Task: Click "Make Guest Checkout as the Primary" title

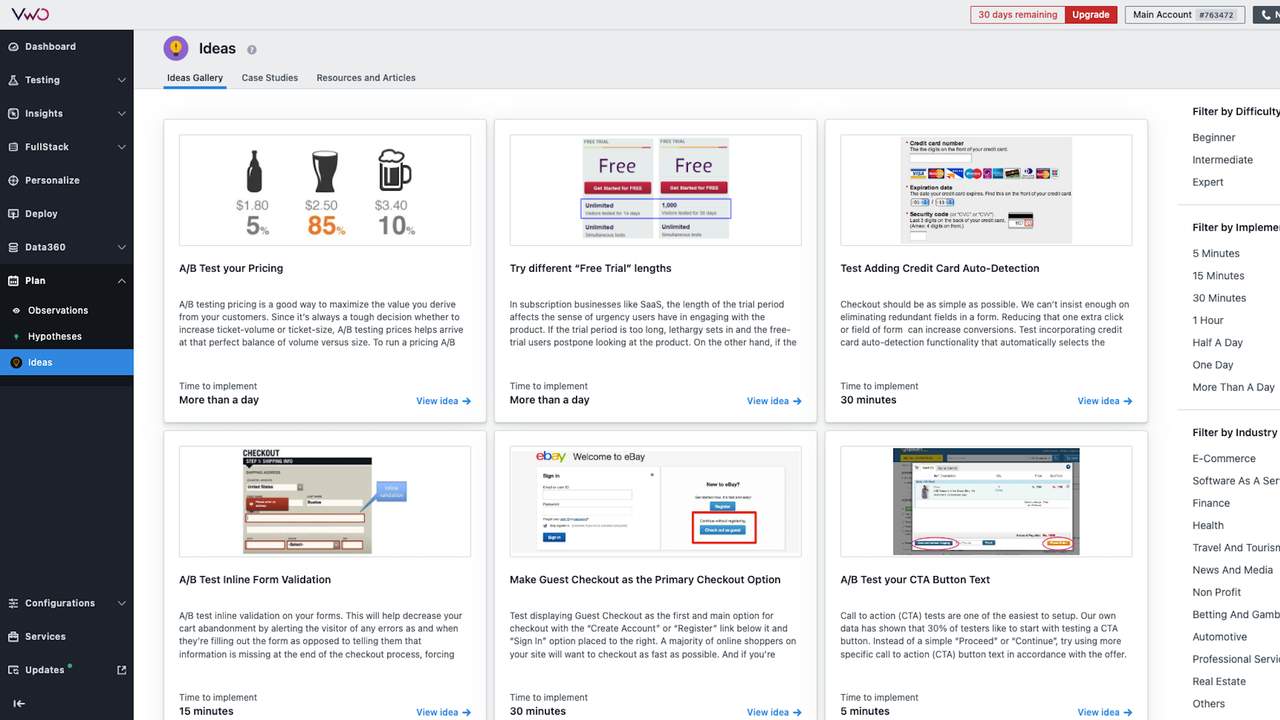Action: 645,580
